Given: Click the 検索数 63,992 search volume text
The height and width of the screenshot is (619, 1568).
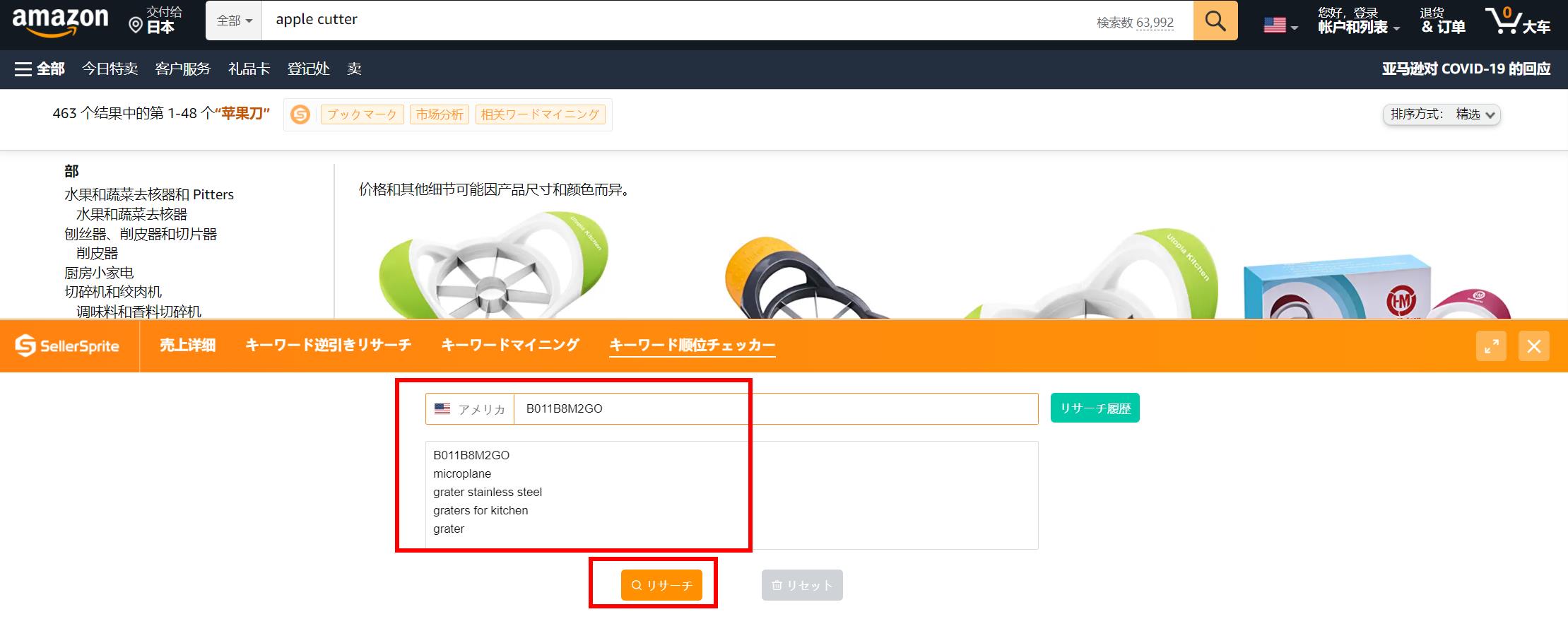Looking at the screenshot, I should pyautogui.click(x=1135, y=23).
